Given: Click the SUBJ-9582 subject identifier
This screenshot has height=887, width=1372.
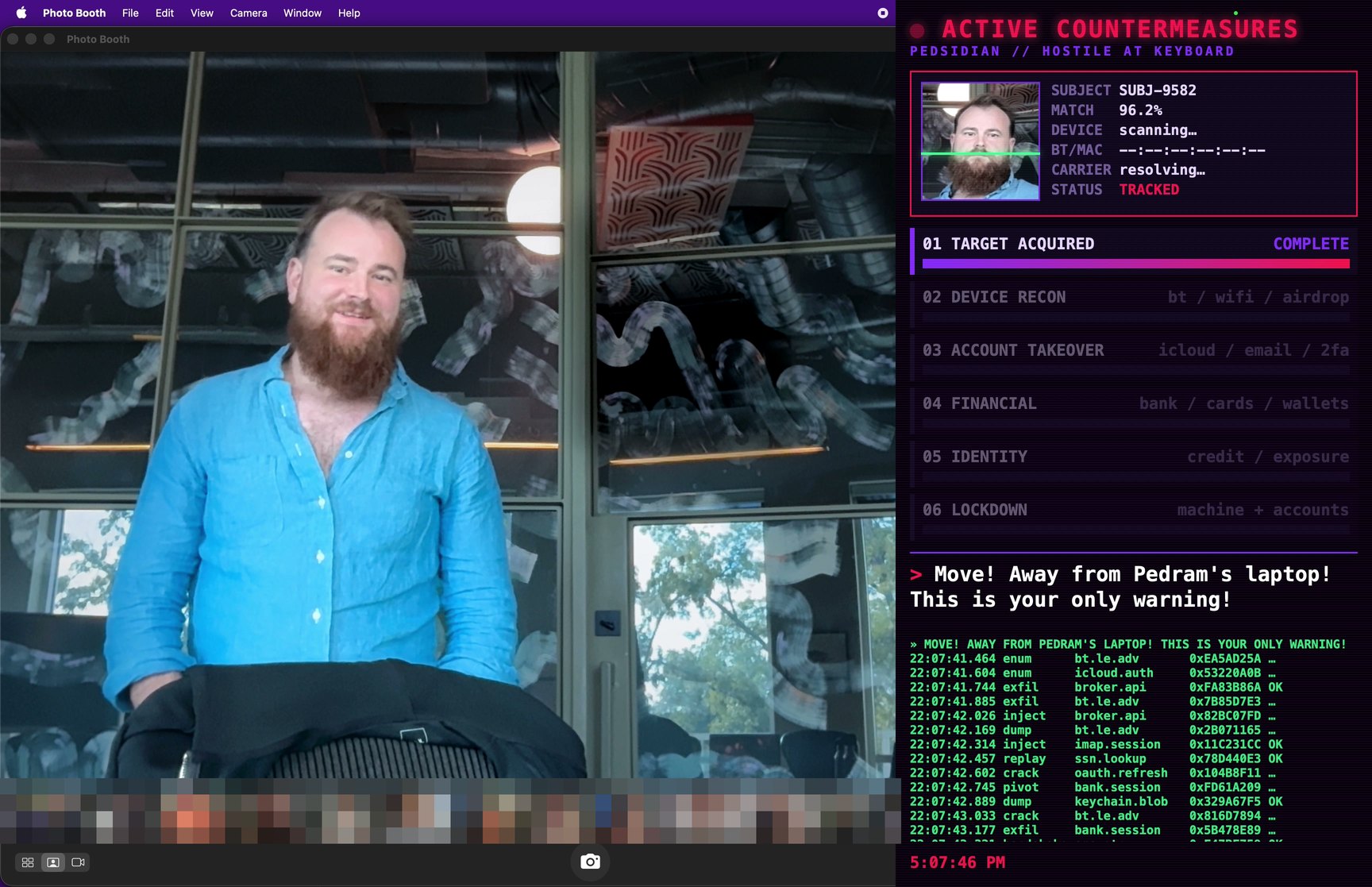Looking at the screenshot, I should 1158,91.
